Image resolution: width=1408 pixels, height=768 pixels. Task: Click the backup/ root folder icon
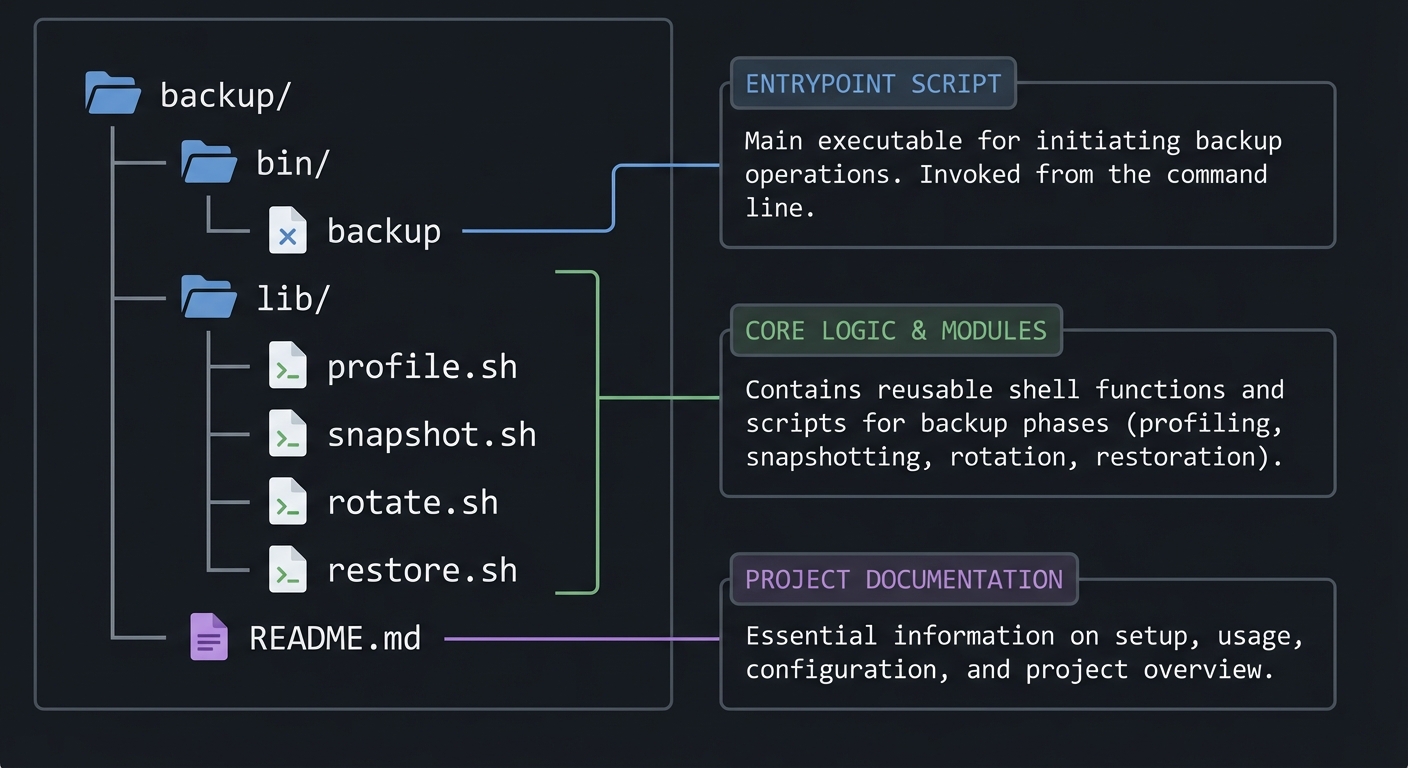tap(113, 93)
